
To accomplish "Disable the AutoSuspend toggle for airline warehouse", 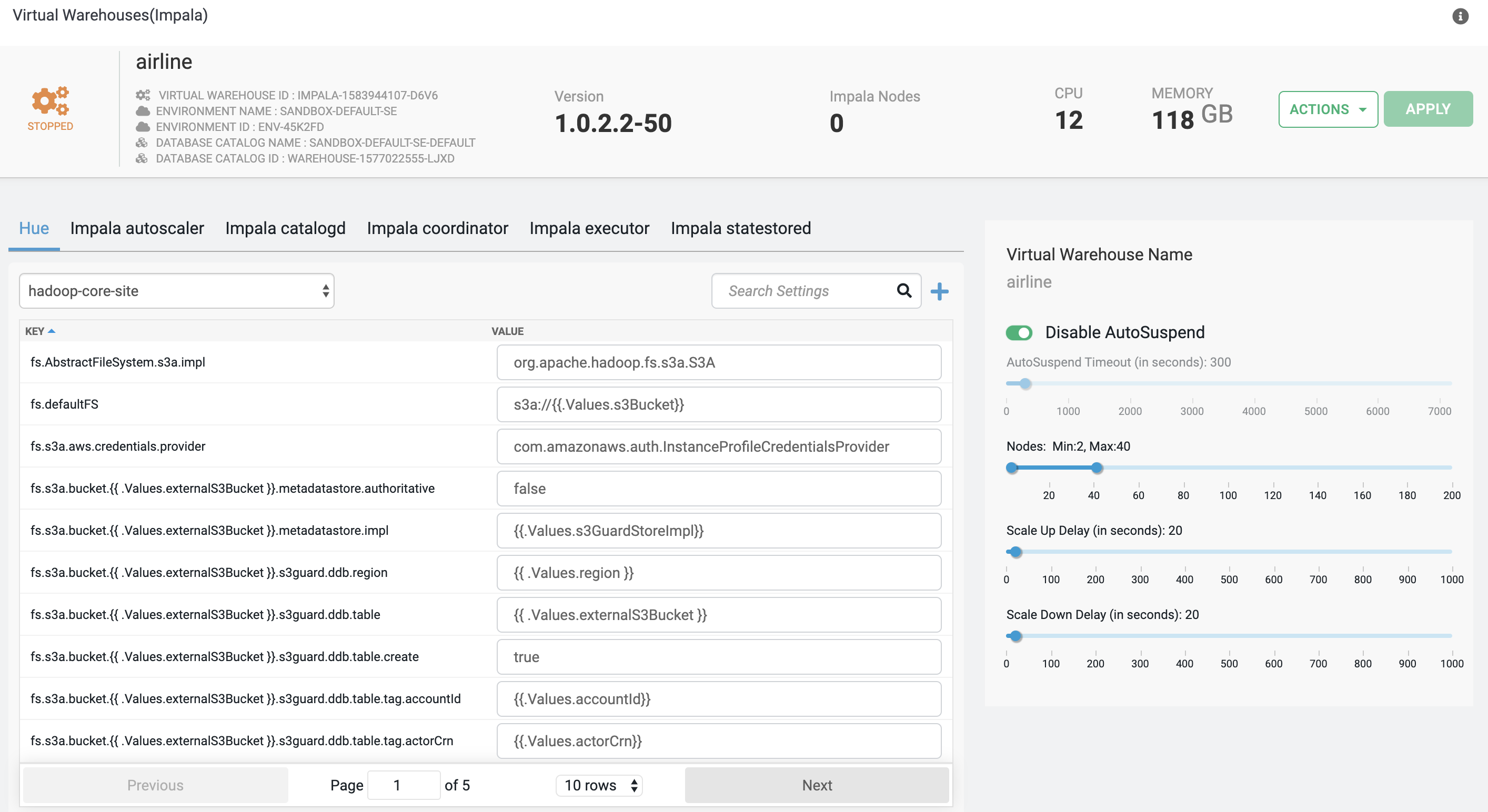I will 1020,333.
